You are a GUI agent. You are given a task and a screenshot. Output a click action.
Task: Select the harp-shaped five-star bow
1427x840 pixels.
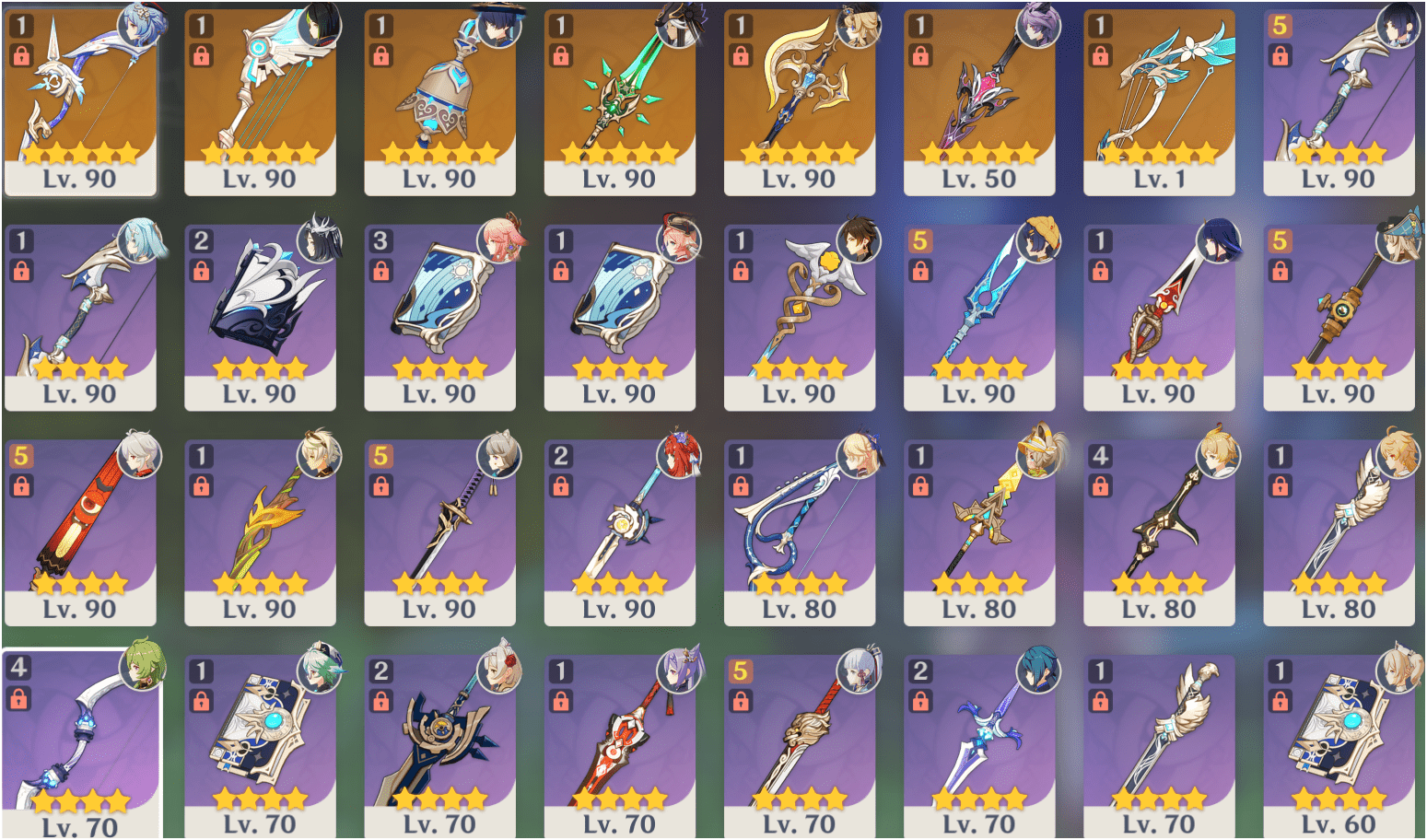point(260,101)
